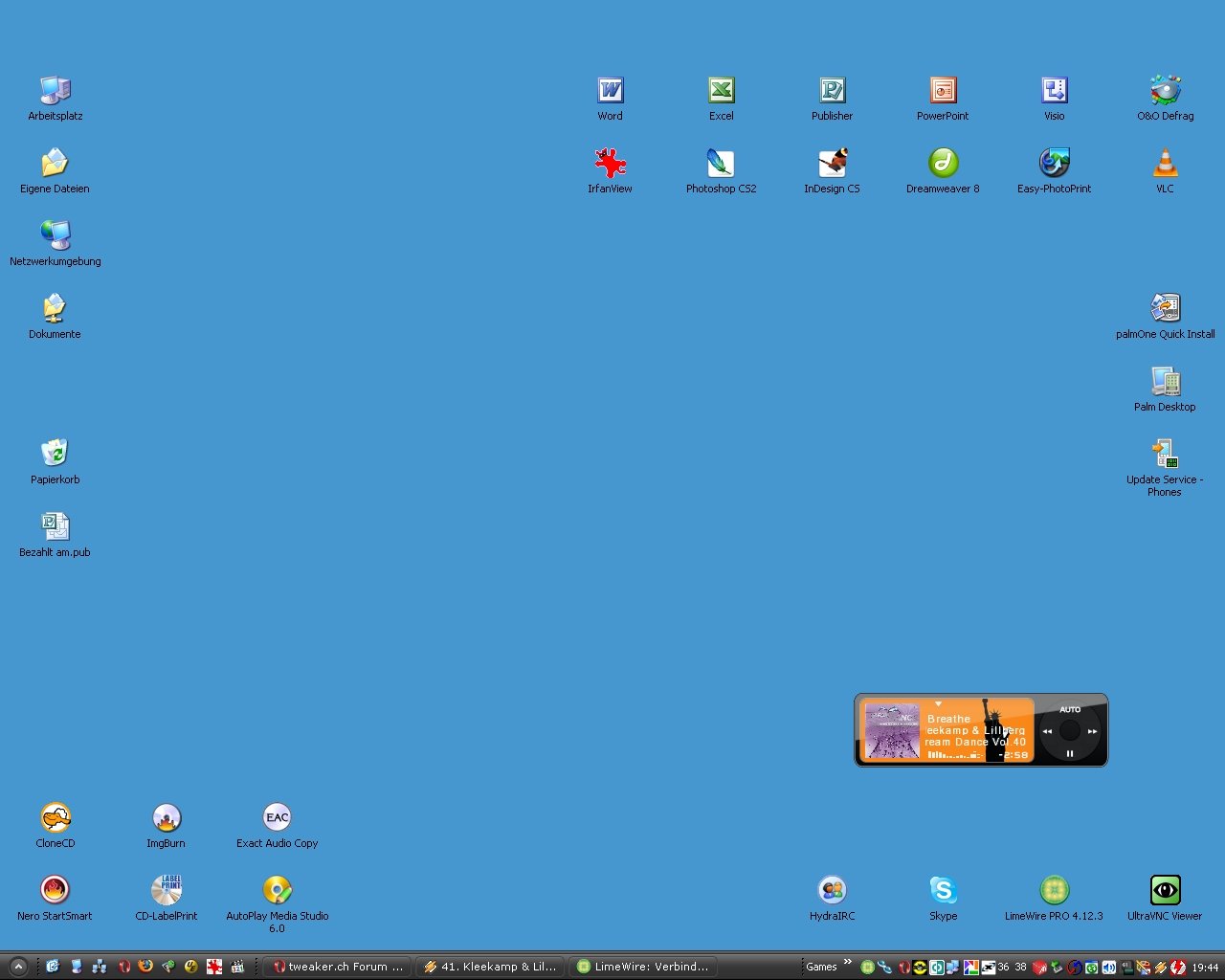This screenshot has height=980, width=1225.
Task: Click the Nero StartSmart icon
Action: coord(55,891)
